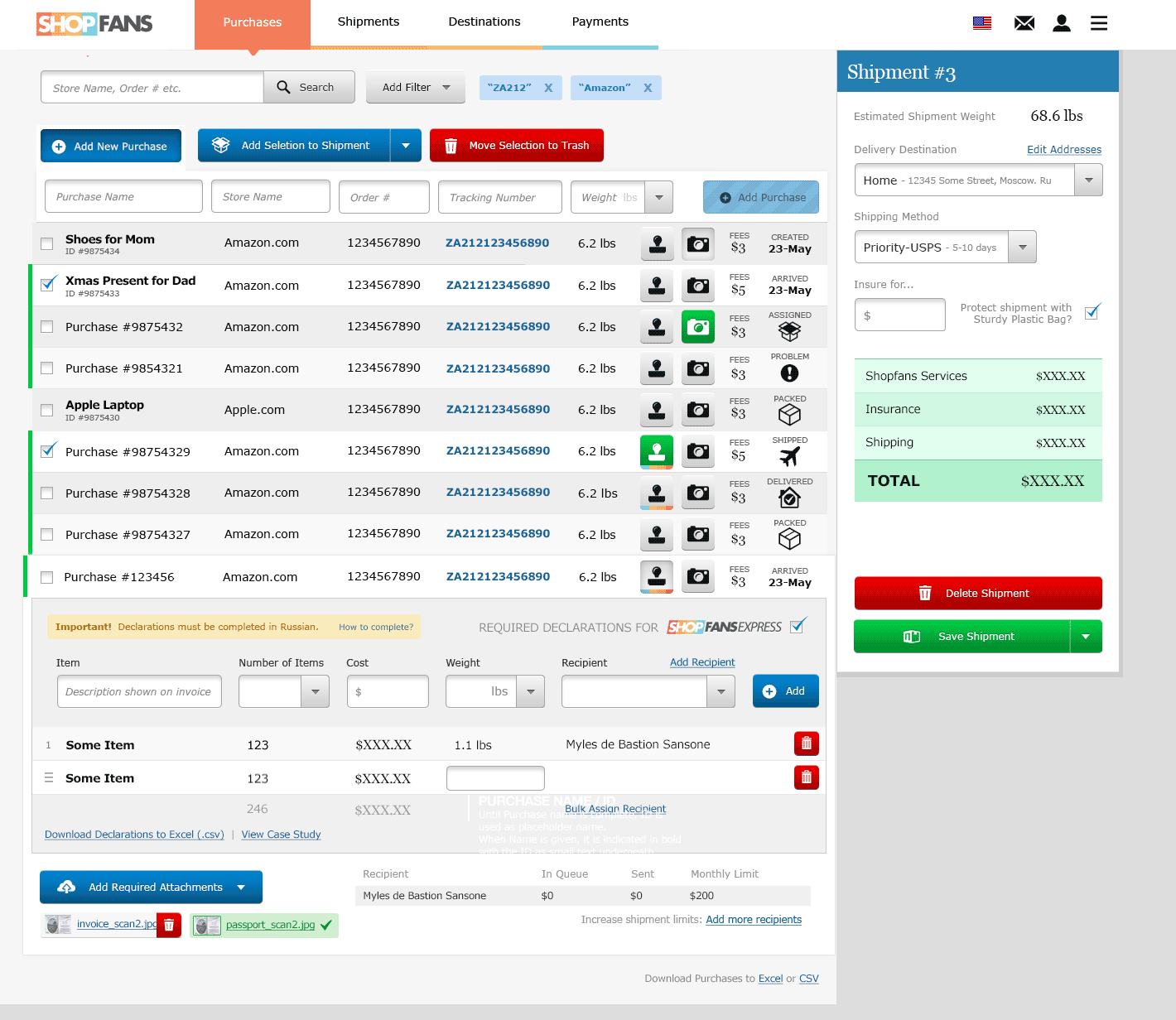
Task: Uncheck Xmas Present for Dad selection
Action: [46, 284]
